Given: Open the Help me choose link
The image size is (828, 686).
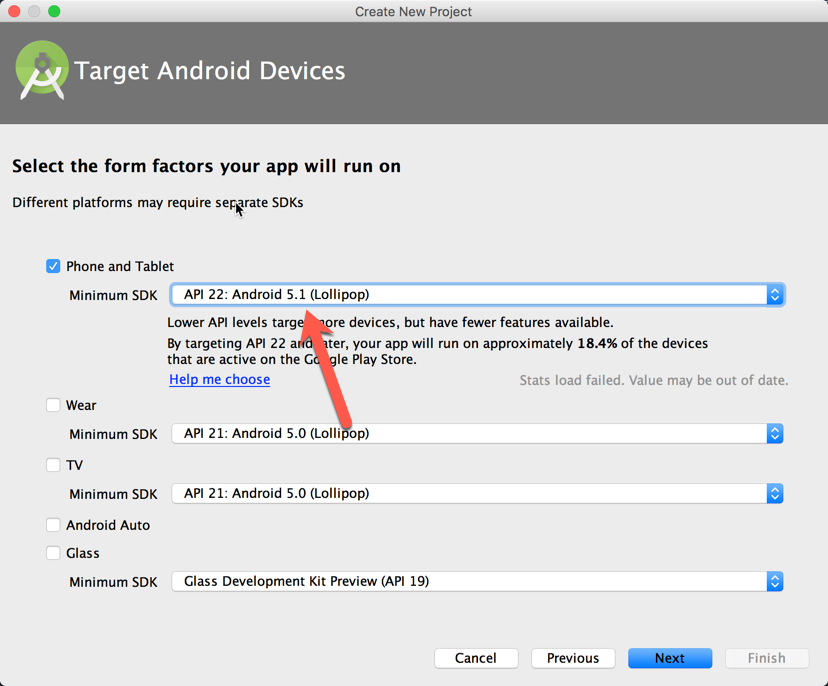Looking at the screenshot, I should (220, 379).
